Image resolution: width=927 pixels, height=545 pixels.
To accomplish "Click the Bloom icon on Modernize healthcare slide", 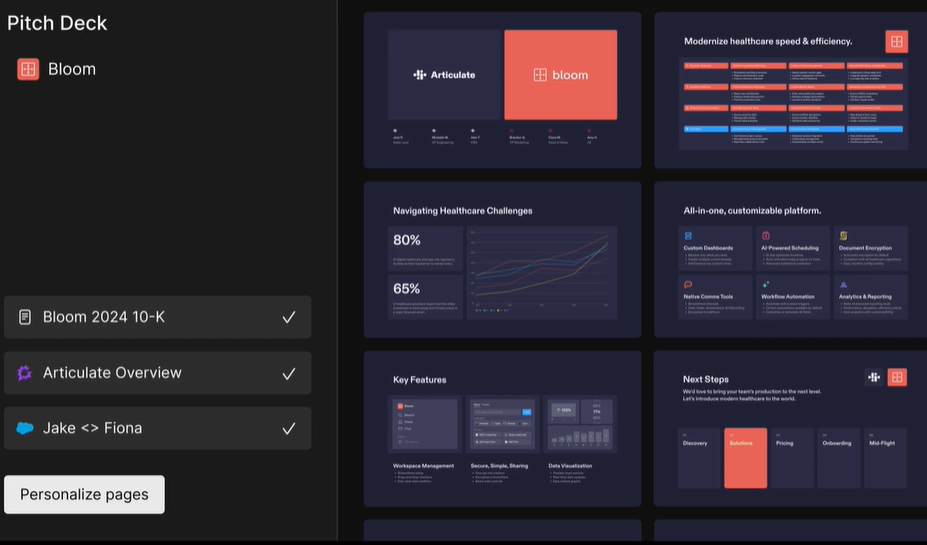I will [896, 41].
